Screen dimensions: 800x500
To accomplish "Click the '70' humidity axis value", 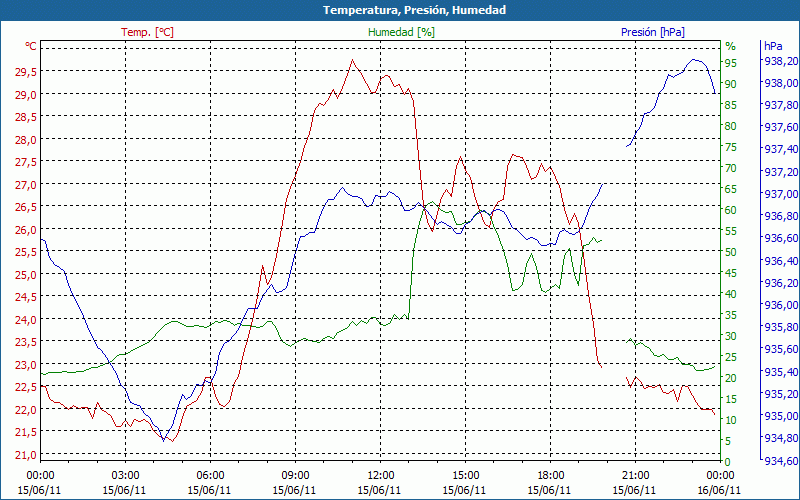I will point(731,168).
